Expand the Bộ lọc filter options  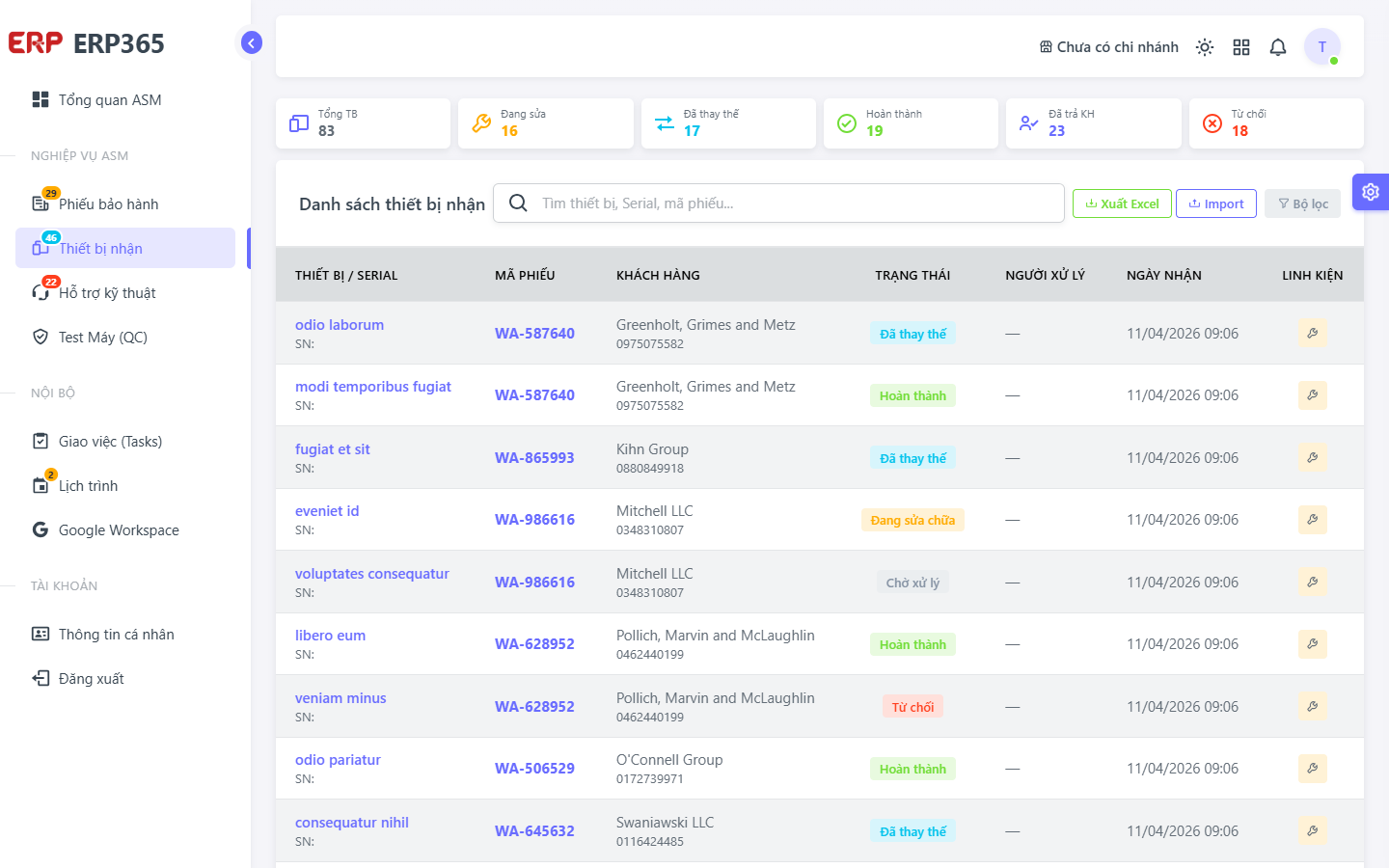pyautogui.click(x=1302, y=203)
